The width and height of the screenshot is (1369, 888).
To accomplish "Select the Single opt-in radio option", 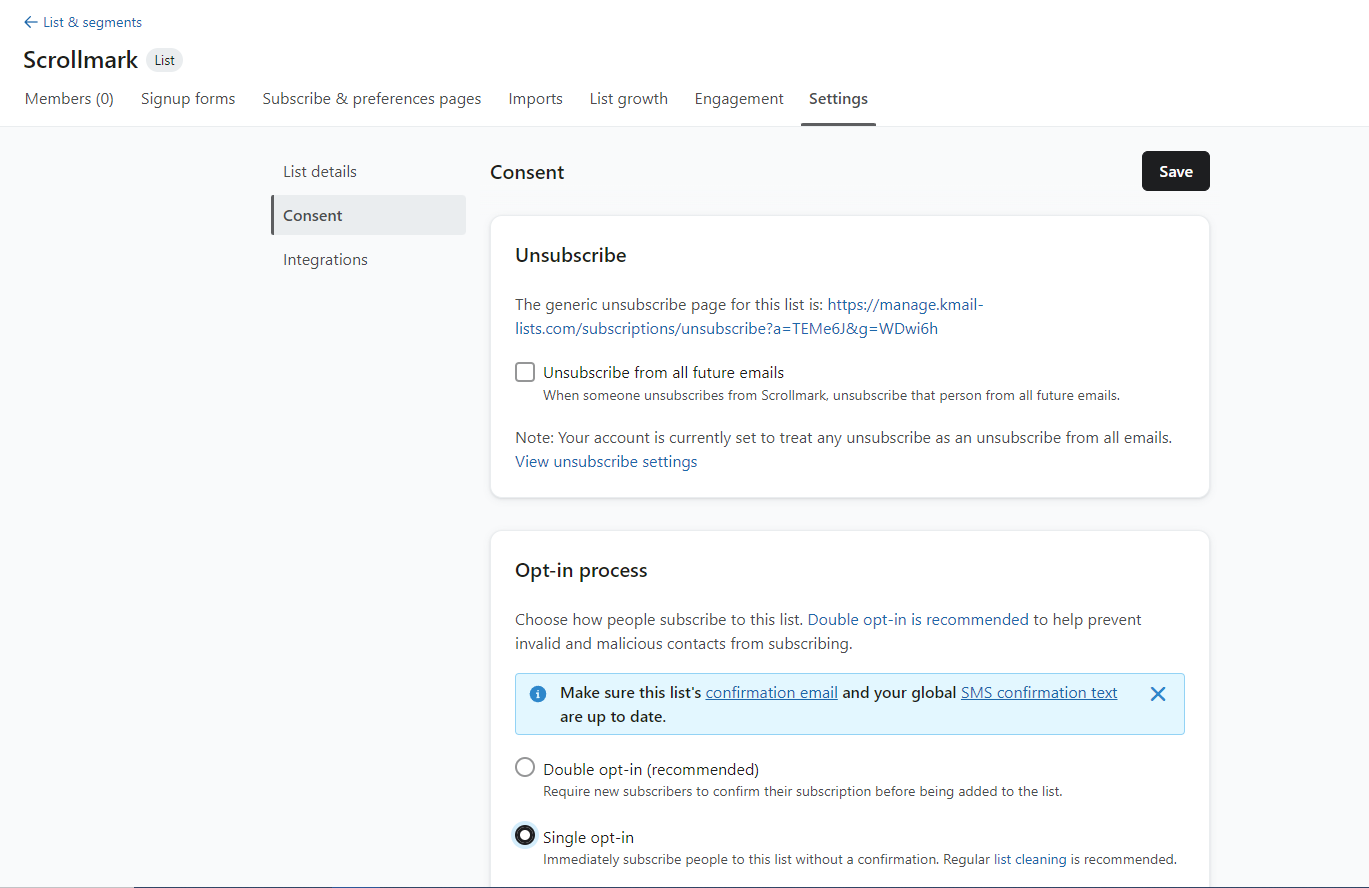I will point(525,835).
